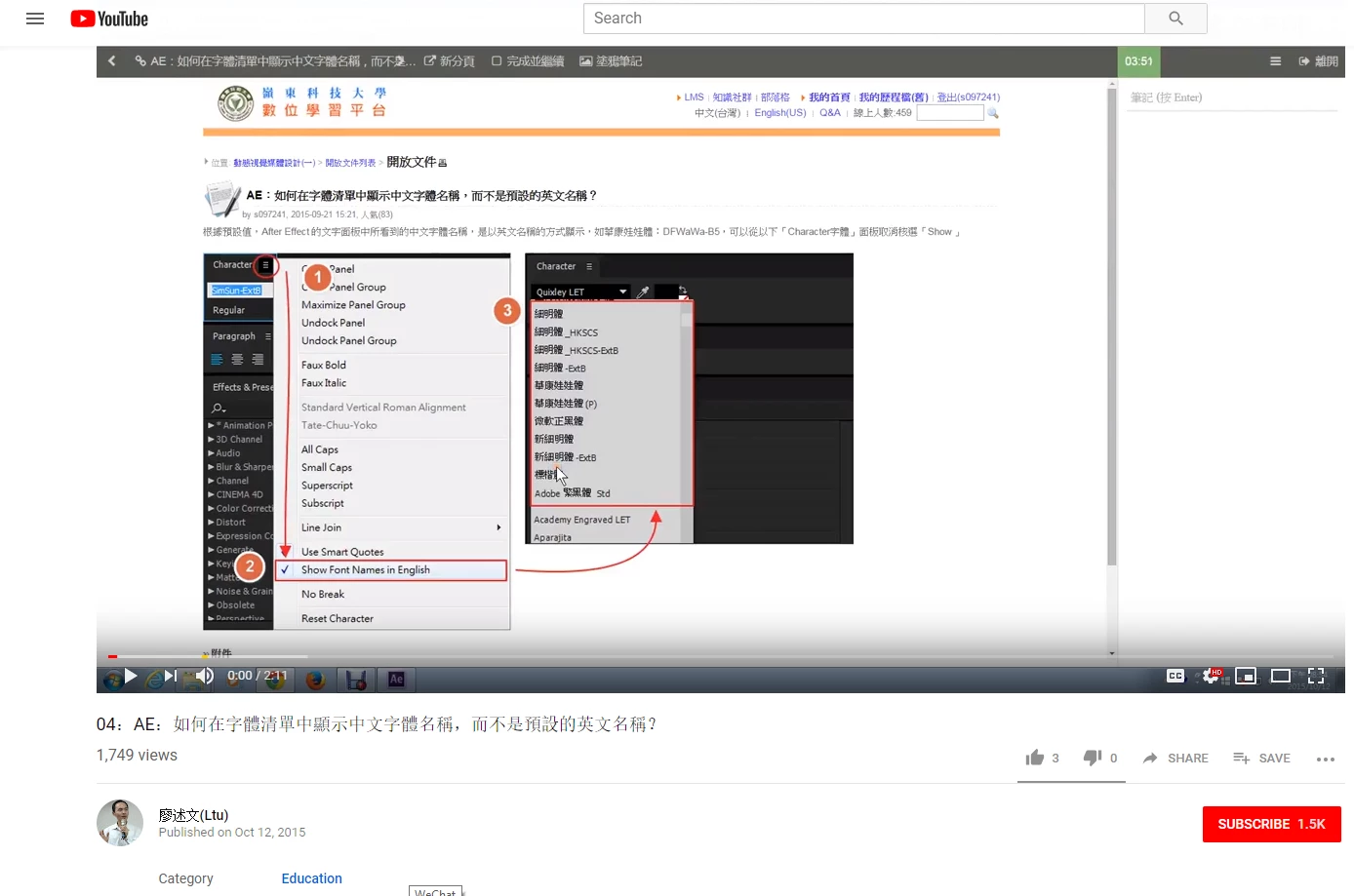Mute the video volume

205,676
